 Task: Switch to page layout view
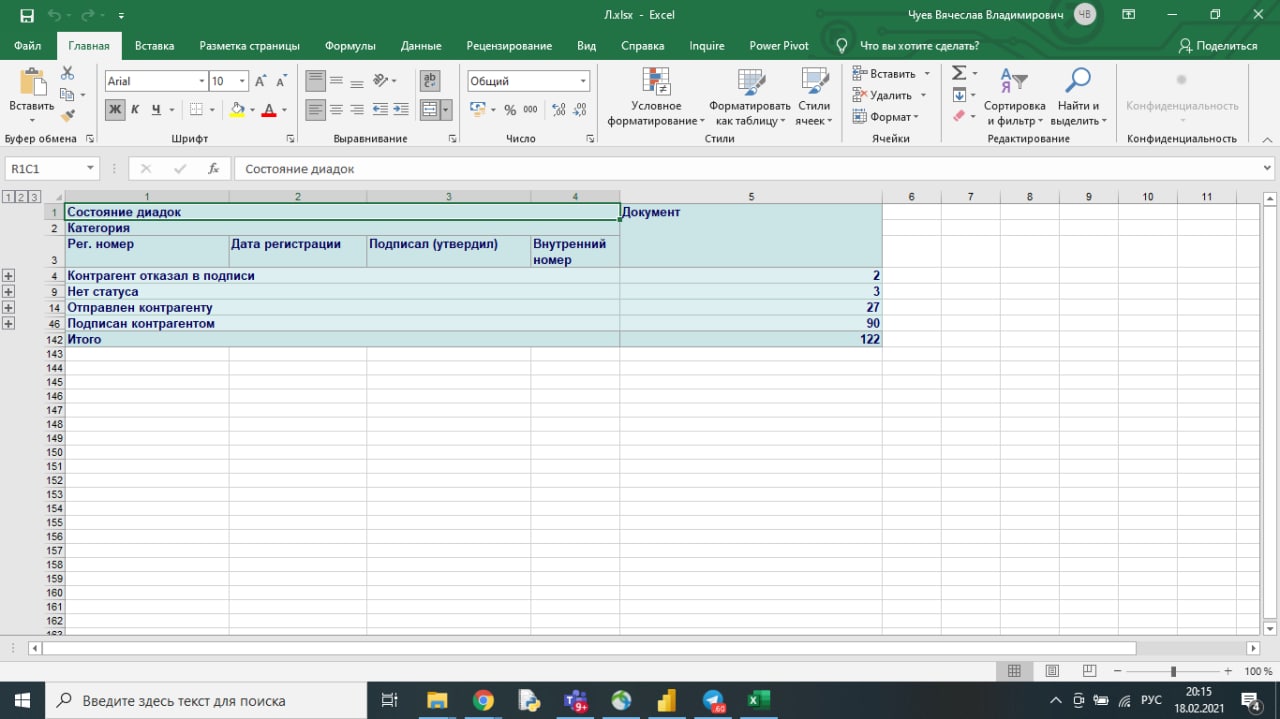pyautogui.click(x=1051, y=671)
